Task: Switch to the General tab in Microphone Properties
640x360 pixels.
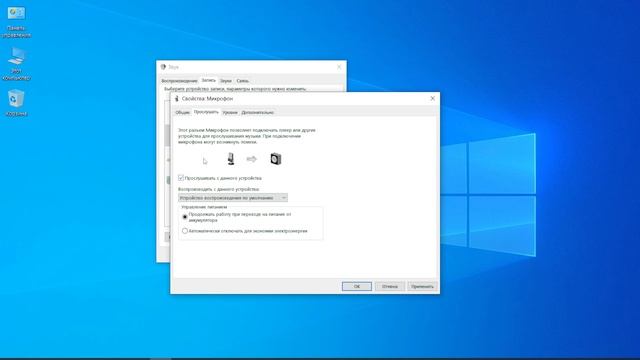Action: (182, 112)
